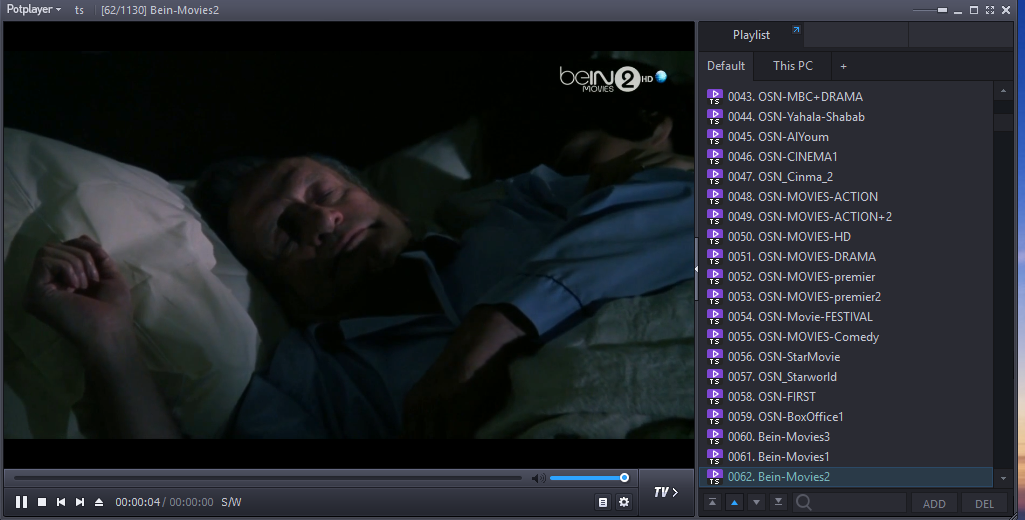Viewport: 1025px width, 520px height.
Task: Open the settings gear in control bar
Action: (x=624, y=502)
